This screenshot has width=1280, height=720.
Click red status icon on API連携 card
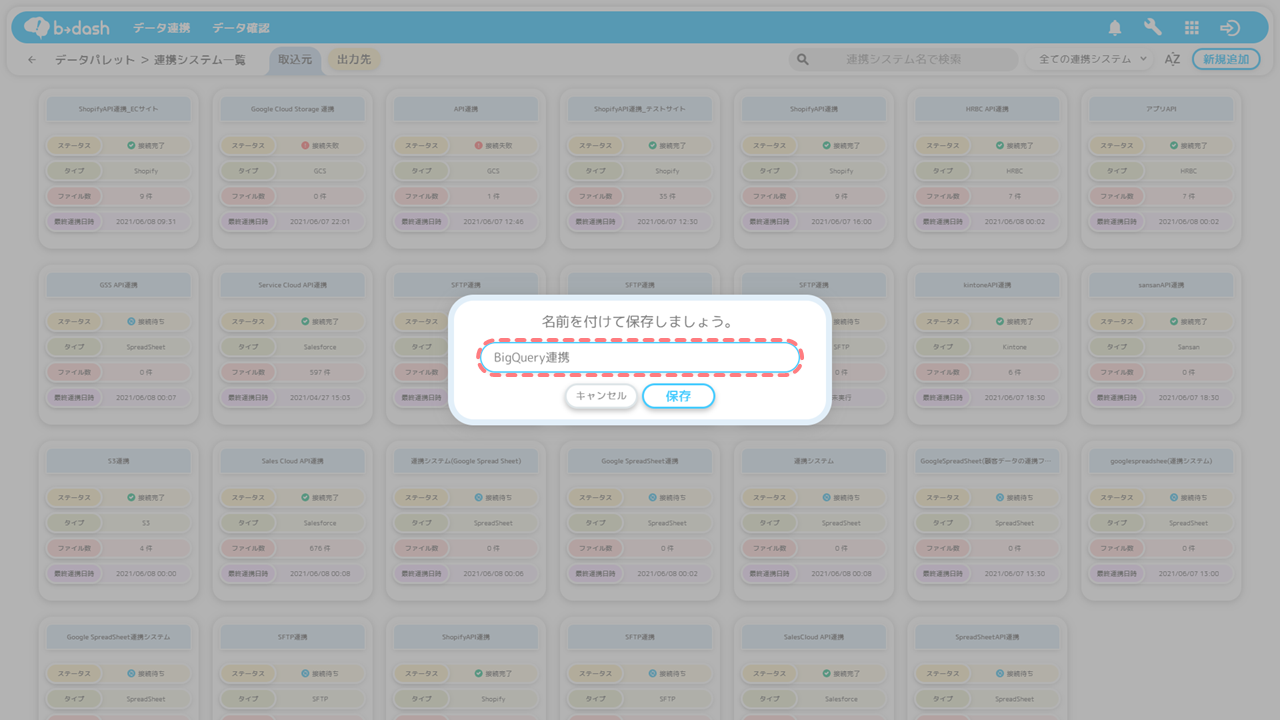tap(478, 146)
